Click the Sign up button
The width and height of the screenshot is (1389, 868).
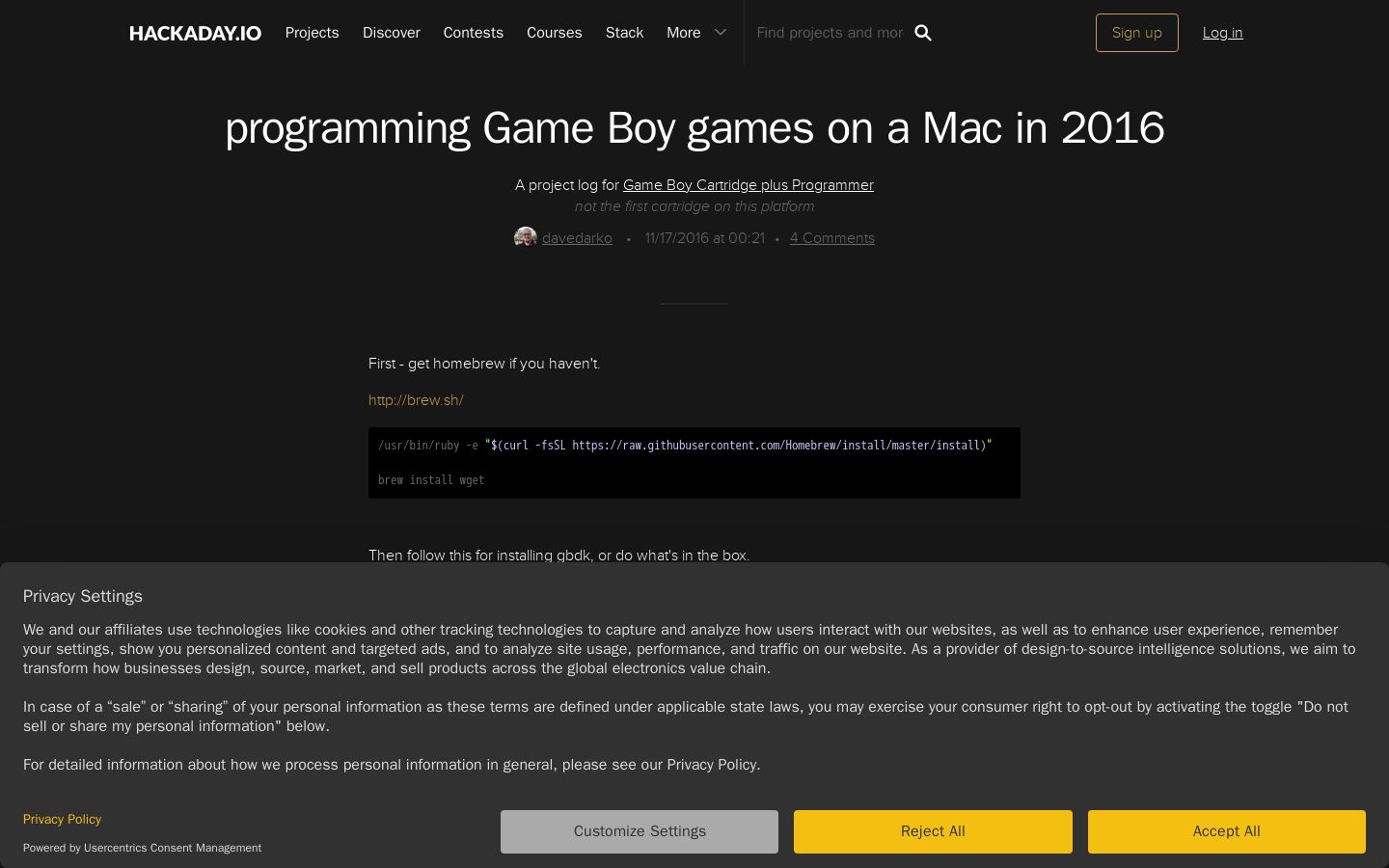[x=1137, y=33]
